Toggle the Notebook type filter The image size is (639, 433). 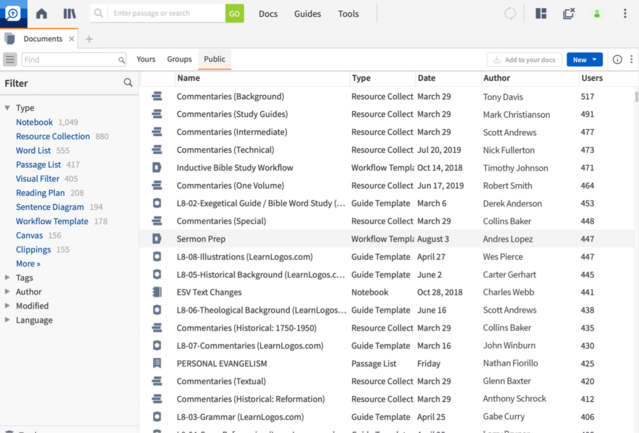pos(35,122)
